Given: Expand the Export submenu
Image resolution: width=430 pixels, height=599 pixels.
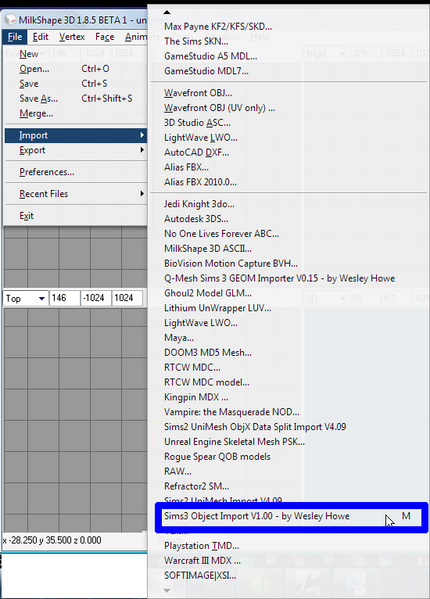Looking at the screenshot, I should click(x=76, y=151).
